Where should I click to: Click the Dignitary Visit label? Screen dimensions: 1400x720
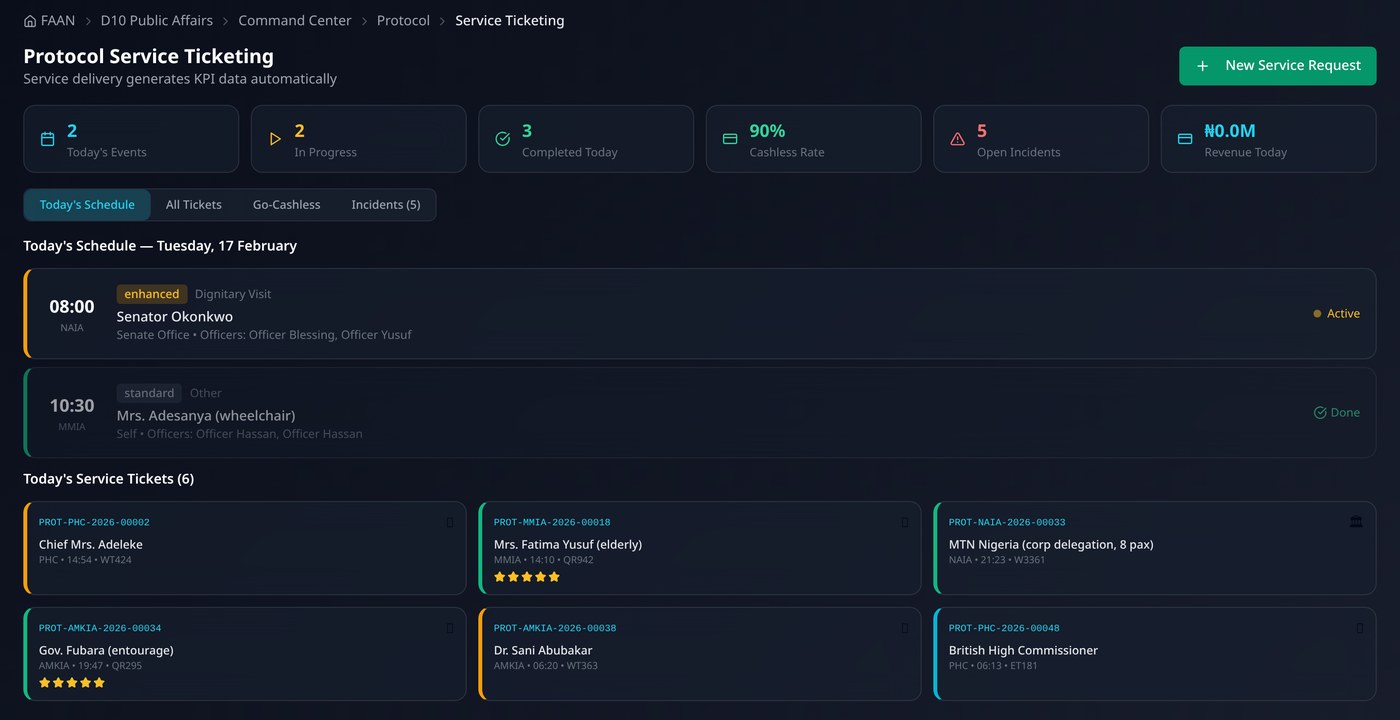tap(233, 294)
